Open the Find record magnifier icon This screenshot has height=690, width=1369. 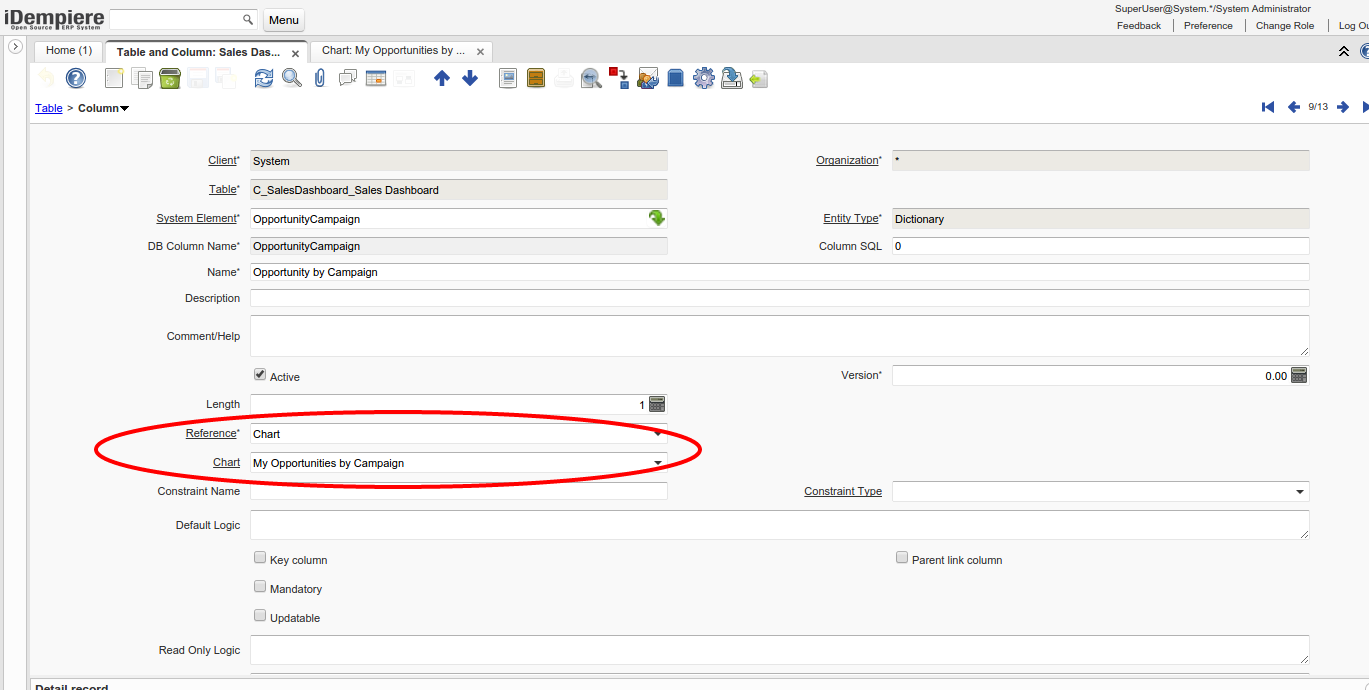pos(291,78)
